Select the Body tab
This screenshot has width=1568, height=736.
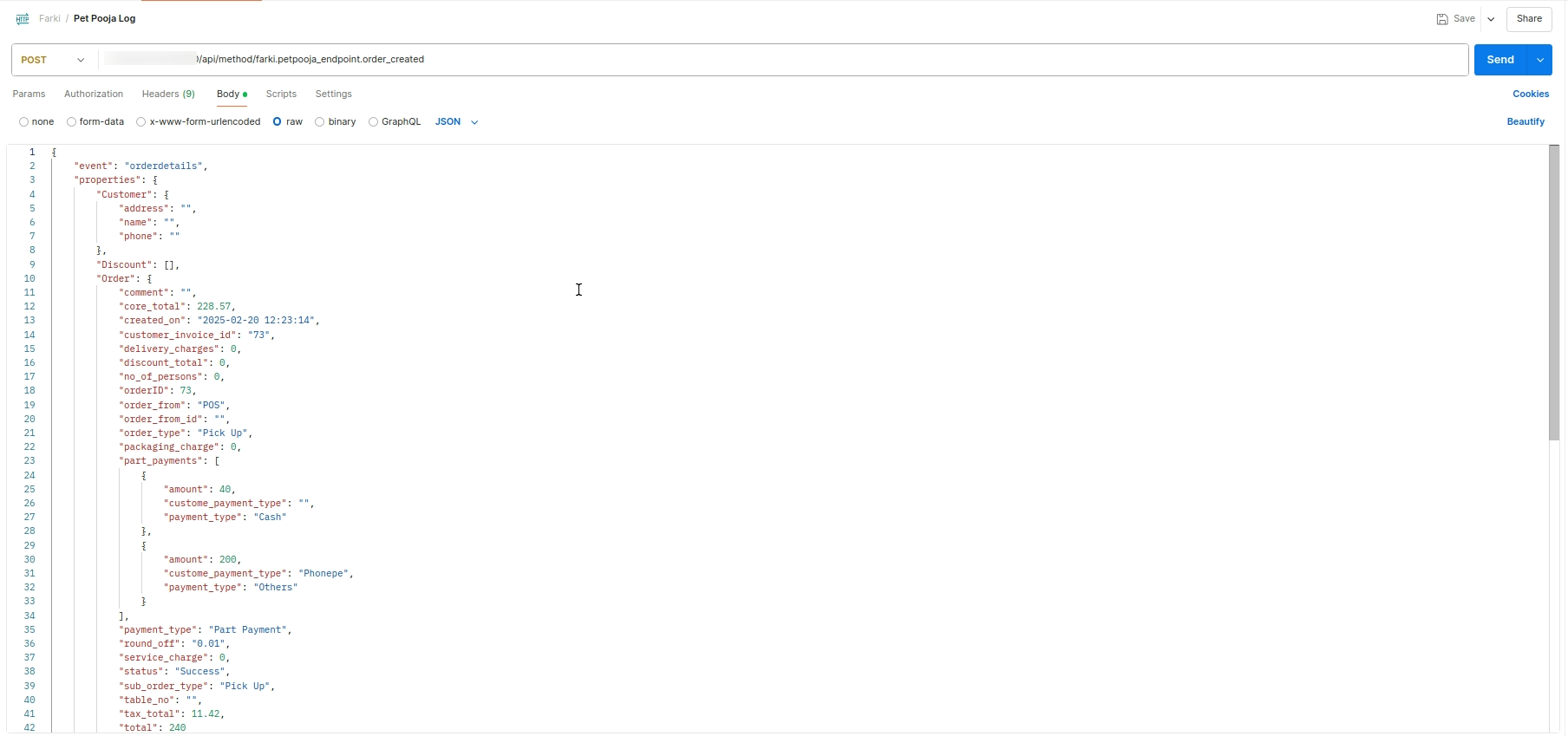pyautogui.click(x=232, y=94)
